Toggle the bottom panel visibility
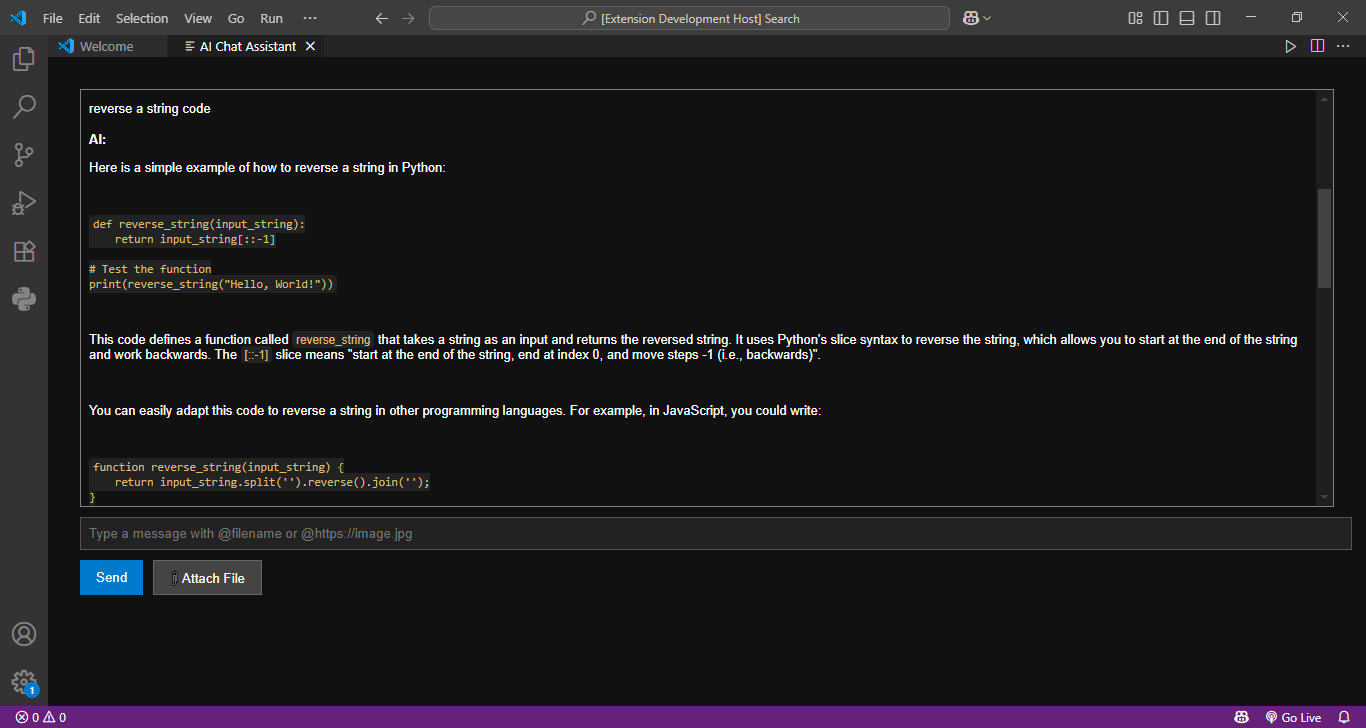Image resolution: width=1366 pixels, height=728 pixels. (1186, 17)
